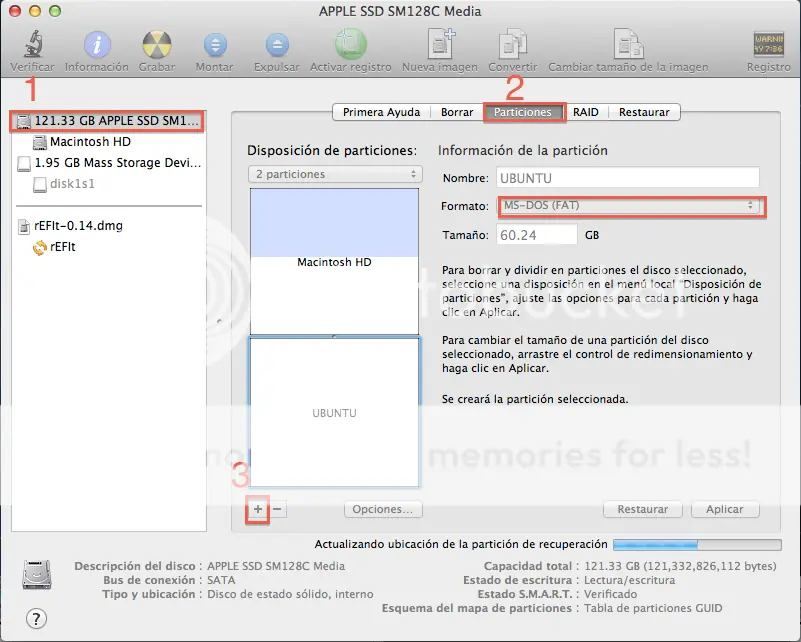Click the Montar toolbar icon
This screenshot has width=801, height=642.
(215, 45)
